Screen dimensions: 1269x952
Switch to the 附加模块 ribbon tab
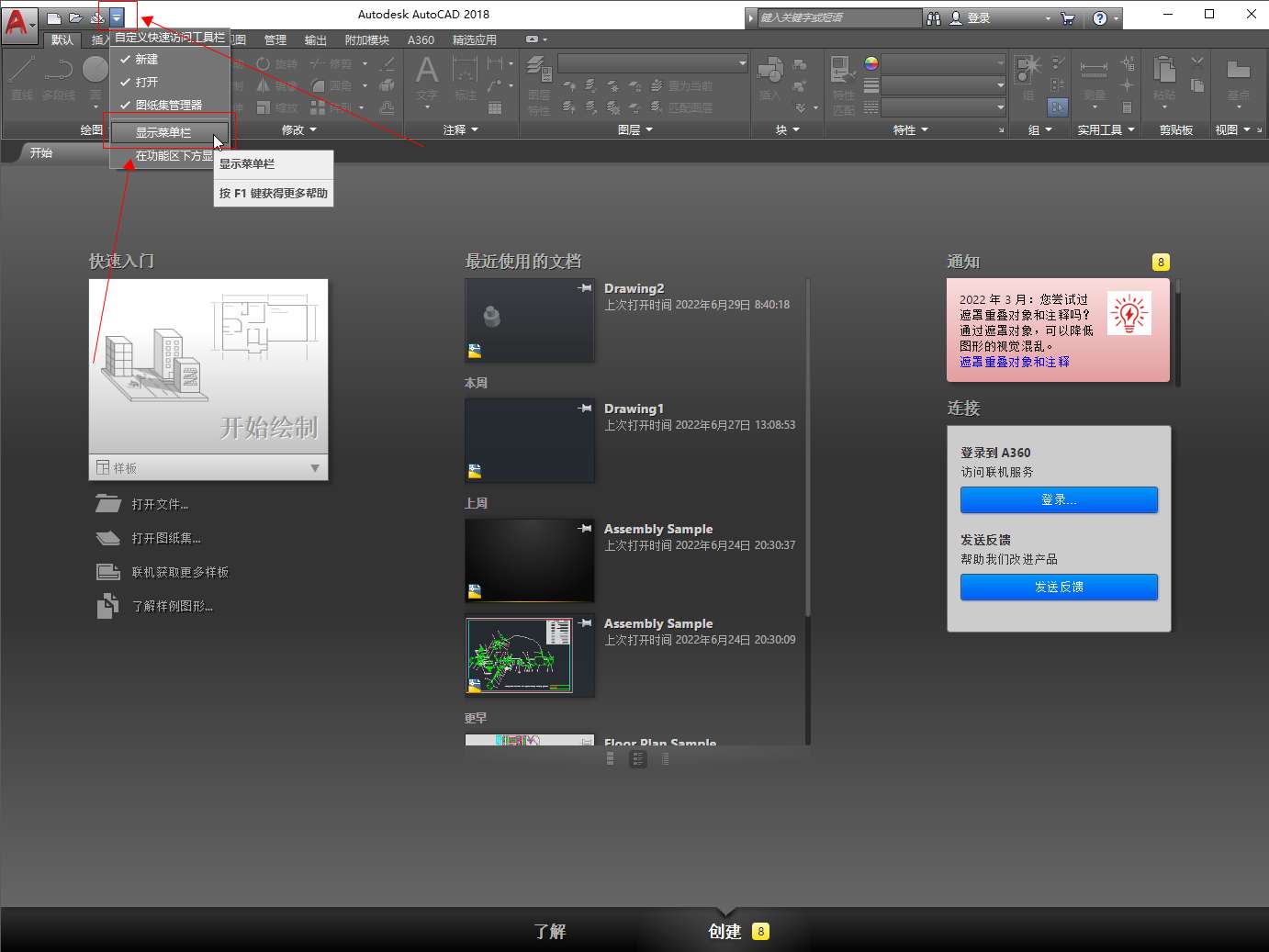click(367, 39)
